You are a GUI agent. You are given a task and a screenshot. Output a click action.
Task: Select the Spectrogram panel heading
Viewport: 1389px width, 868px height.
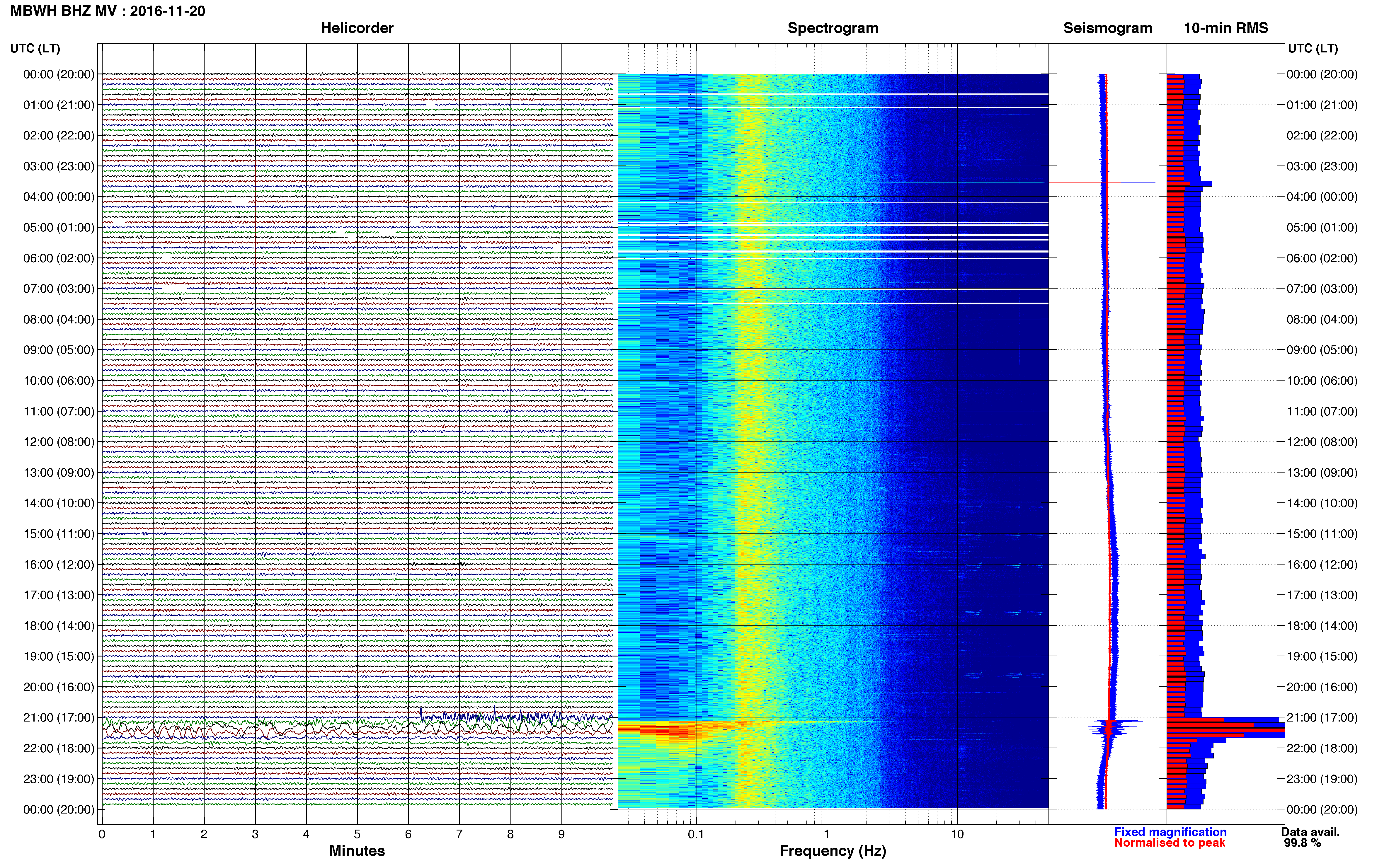[833, 28]
